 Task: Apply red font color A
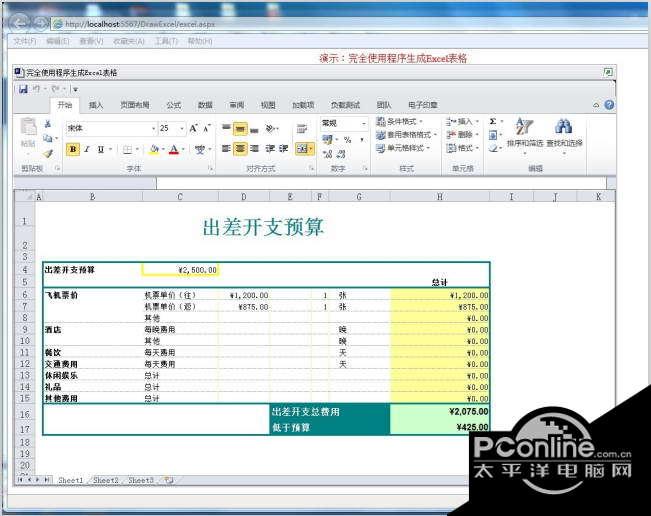174,149
